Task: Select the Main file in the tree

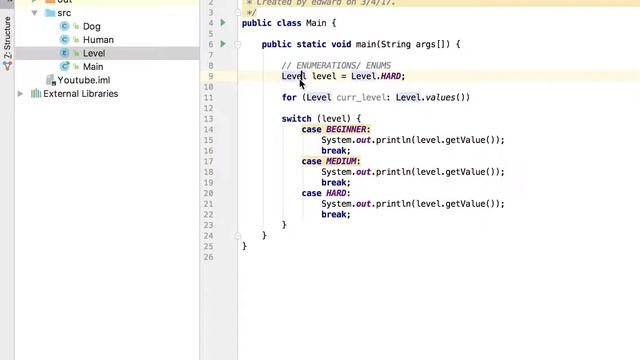Action: (x=93, y=67)
